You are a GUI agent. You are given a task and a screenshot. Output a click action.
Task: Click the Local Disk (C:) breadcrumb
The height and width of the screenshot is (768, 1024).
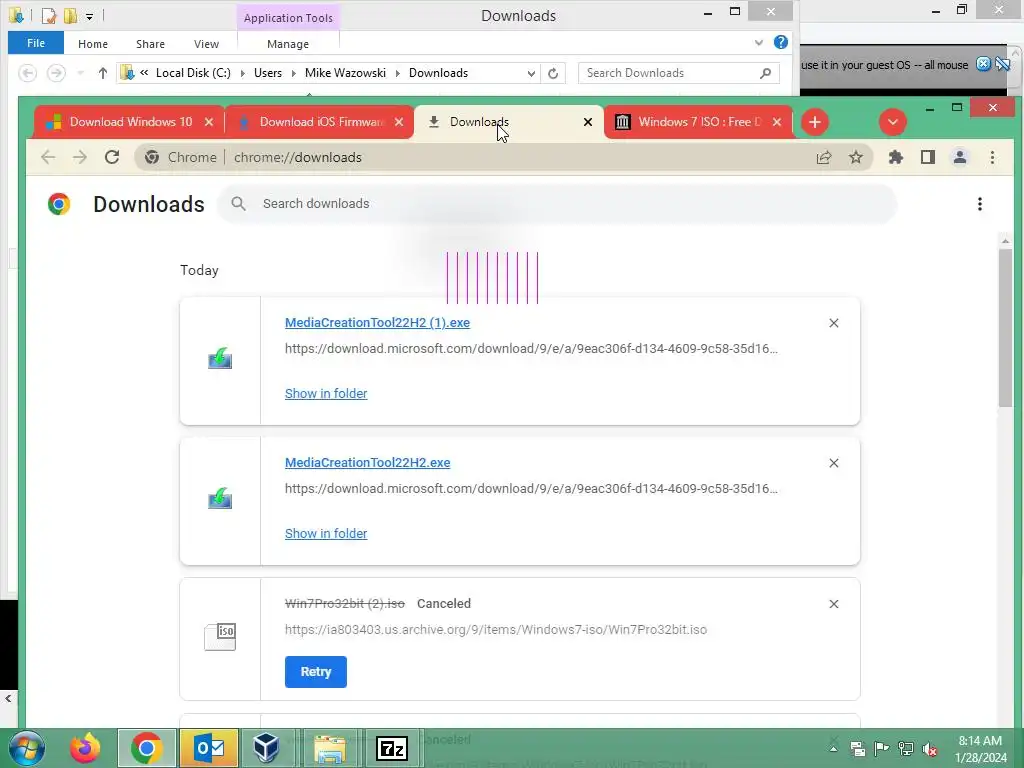pos(193,73)
